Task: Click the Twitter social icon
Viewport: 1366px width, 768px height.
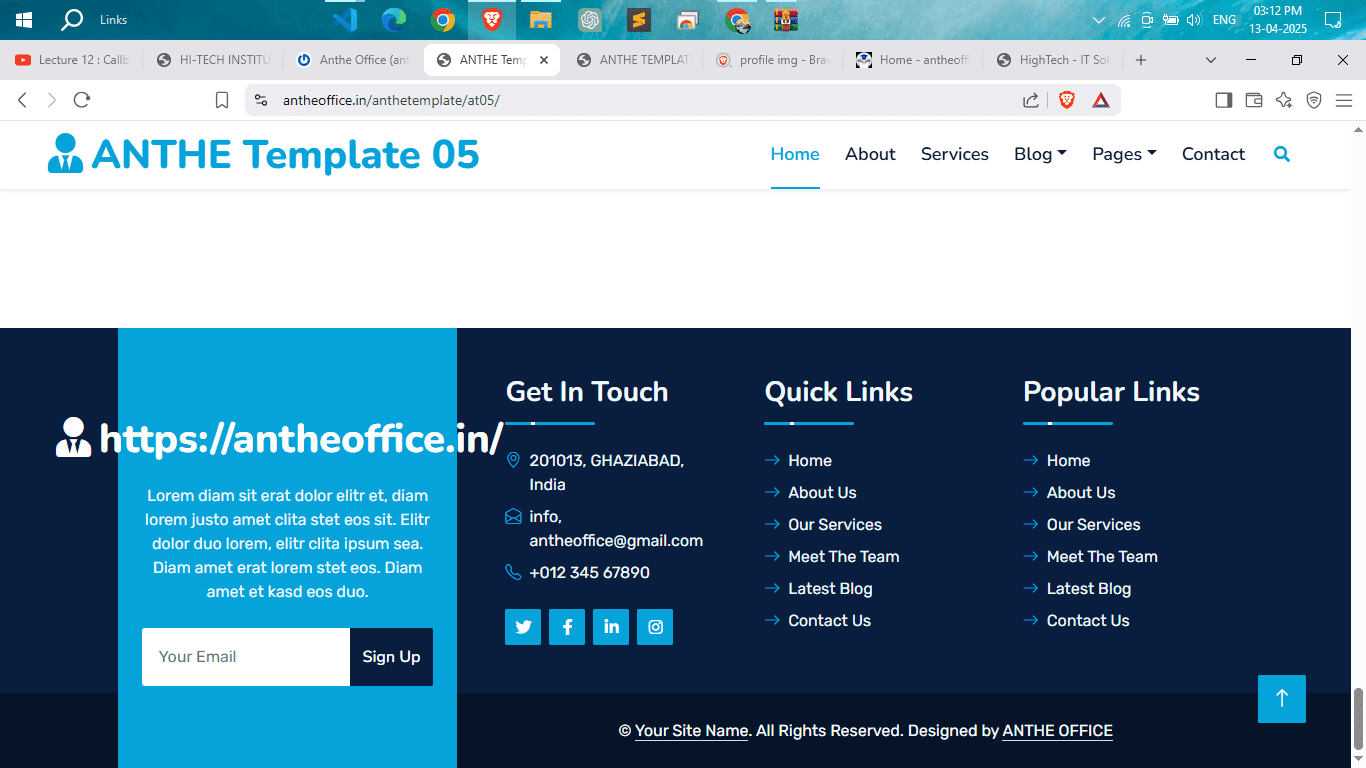Action: pyautogui.click(x=523, y=627)
